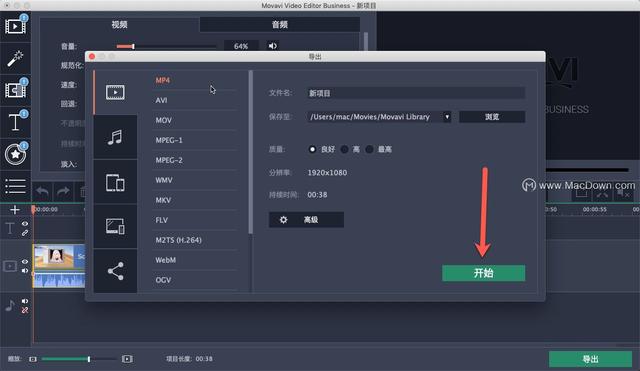The width and height of the screenshot is (640, 371).
Task: Choose MPEG-2 format from the list
Action: click(x=169, y=160)
